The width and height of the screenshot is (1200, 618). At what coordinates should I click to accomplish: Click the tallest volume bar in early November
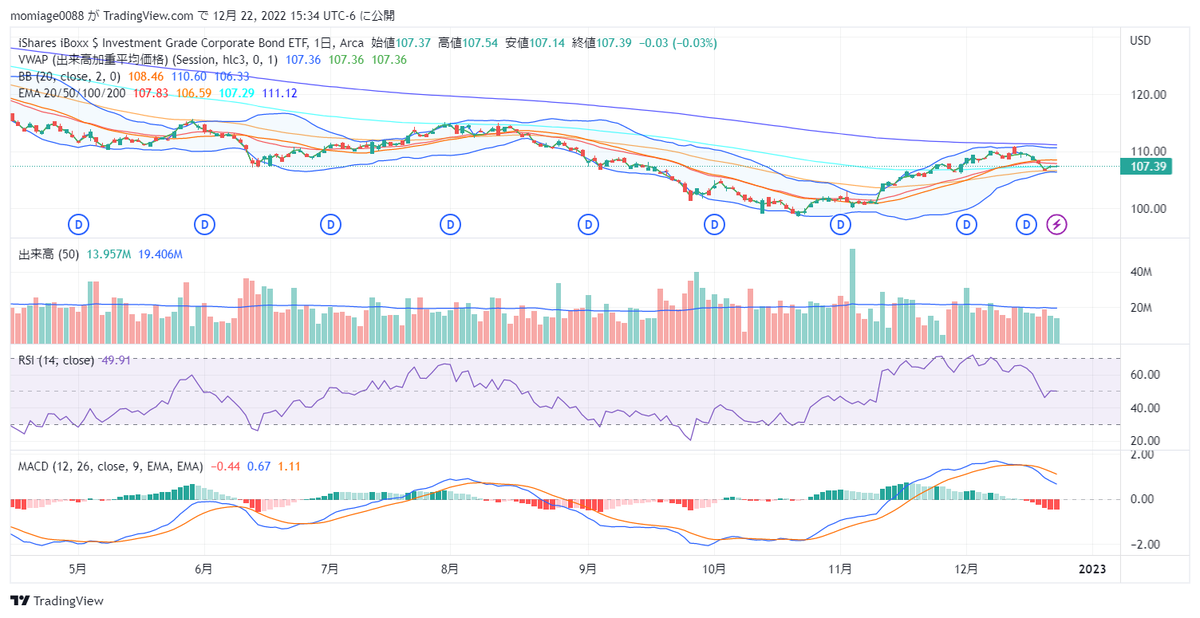(x=853, y=296)
